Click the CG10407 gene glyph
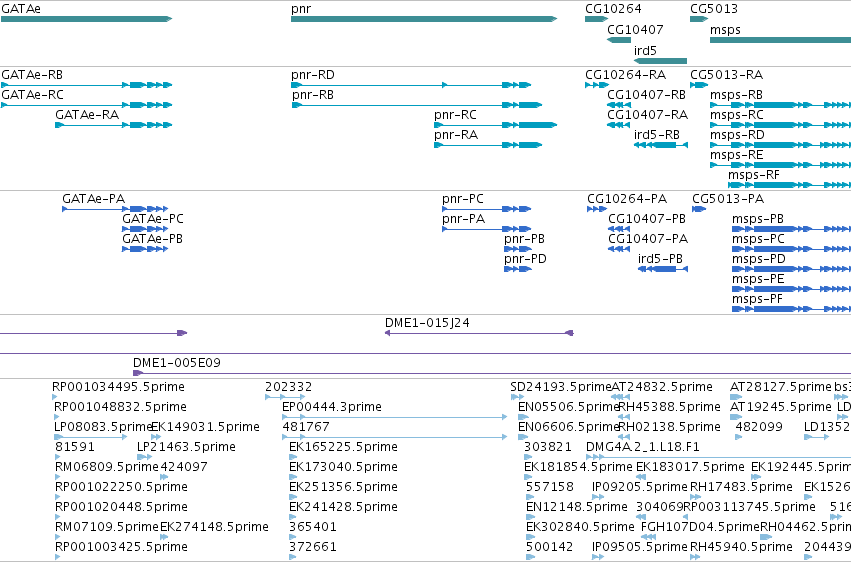The height and width of the screenshot is (562, 851). coord(619,40)
